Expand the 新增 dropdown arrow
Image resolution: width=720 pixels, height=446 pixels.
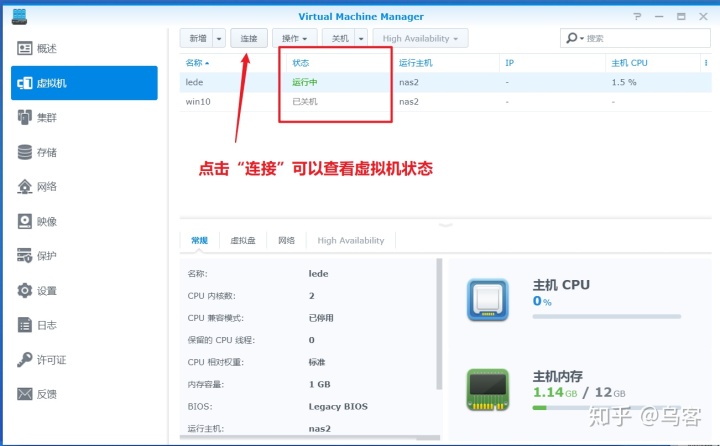tap(219, 39)
